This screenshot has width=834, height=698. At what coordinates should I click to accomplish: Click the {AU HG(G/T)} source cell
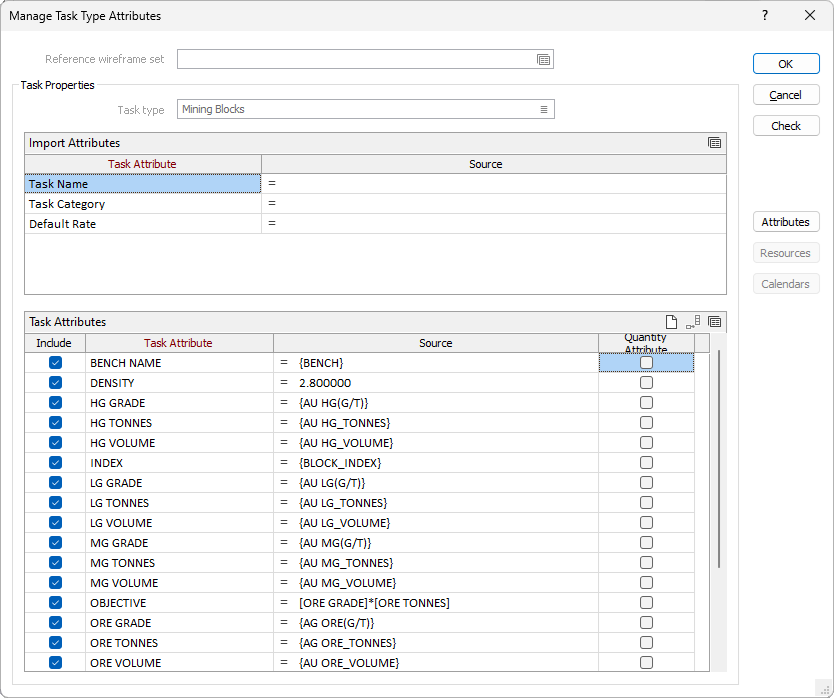click(x=436, y=403)
